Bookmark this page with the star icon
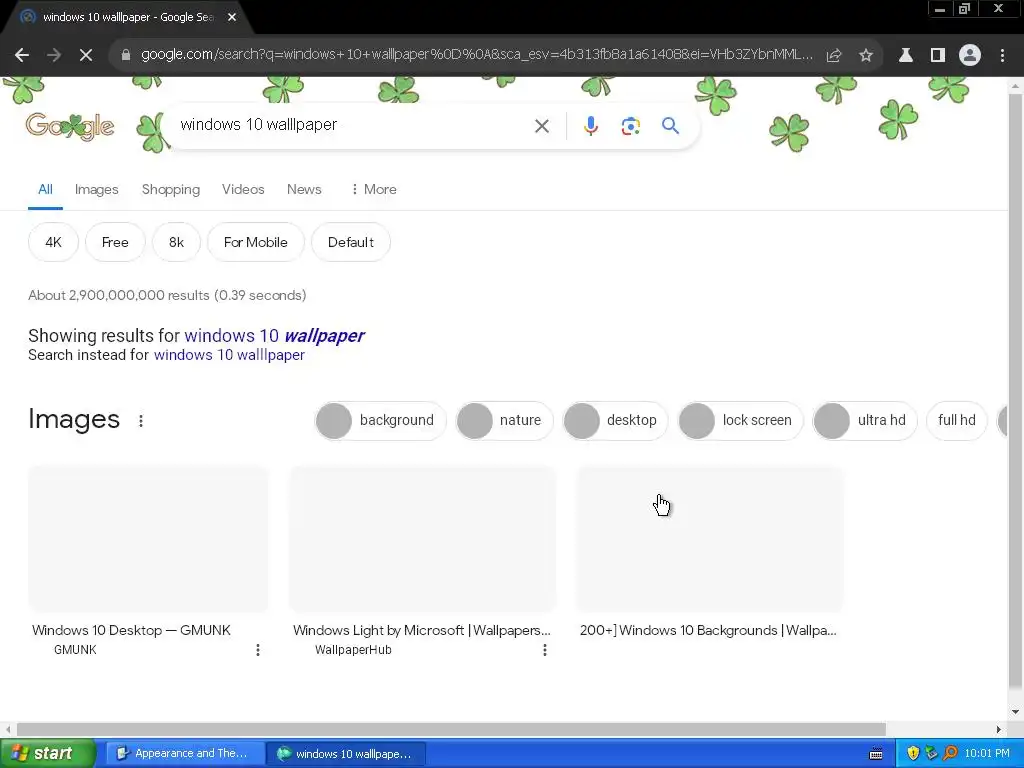Image resolution: width=1024 pixels, height=768 pixels. (x=866, y=56)
